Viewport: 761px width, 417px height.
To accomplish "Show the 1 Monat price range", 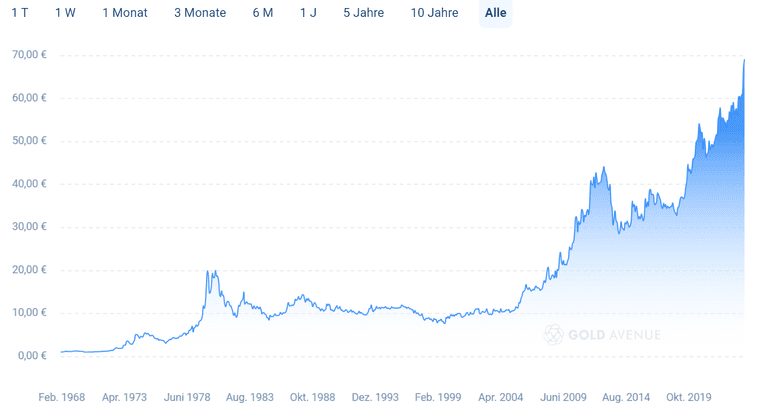I will [125, 13].
